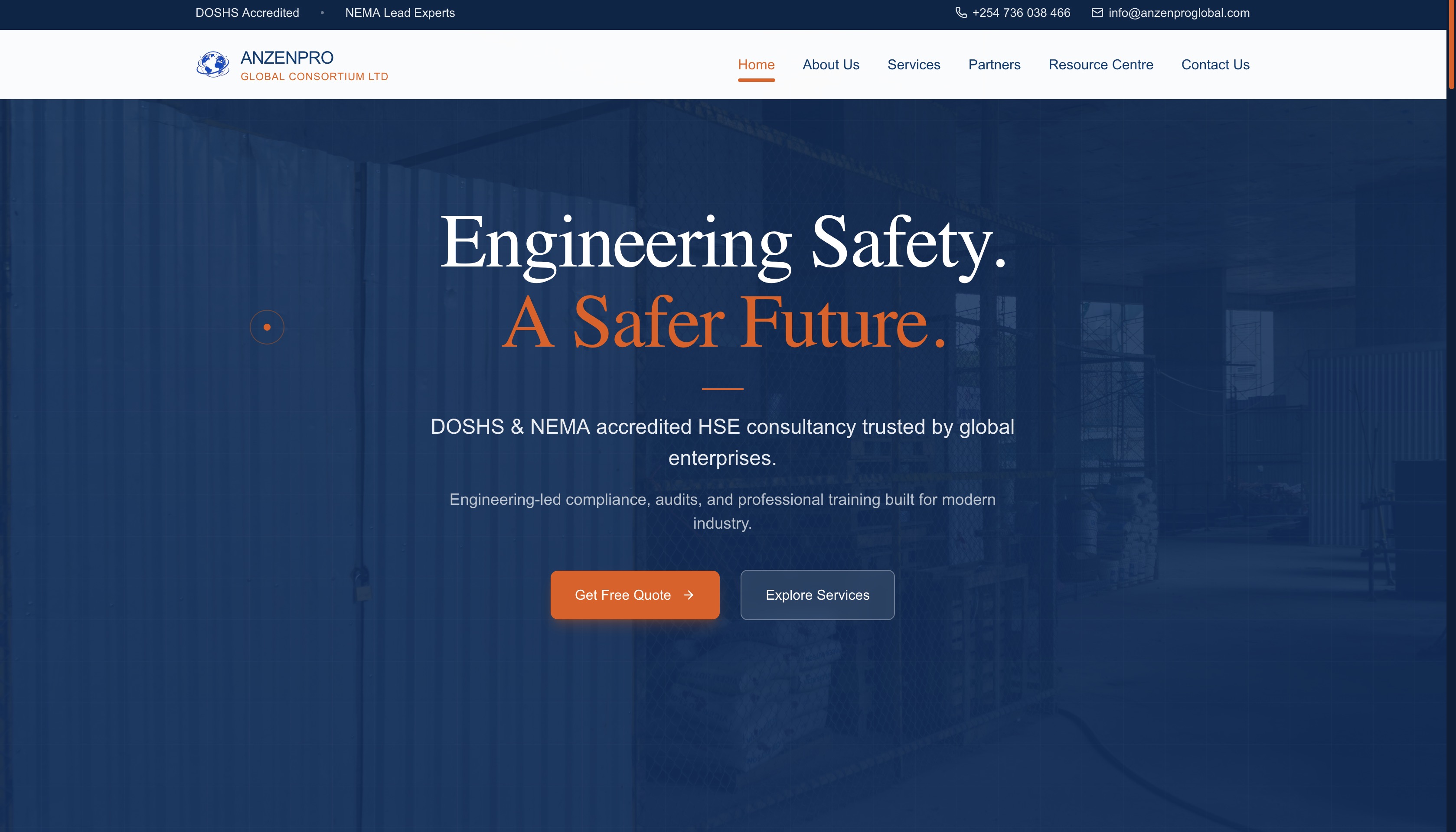Open the Partners page

pos(993,65)
